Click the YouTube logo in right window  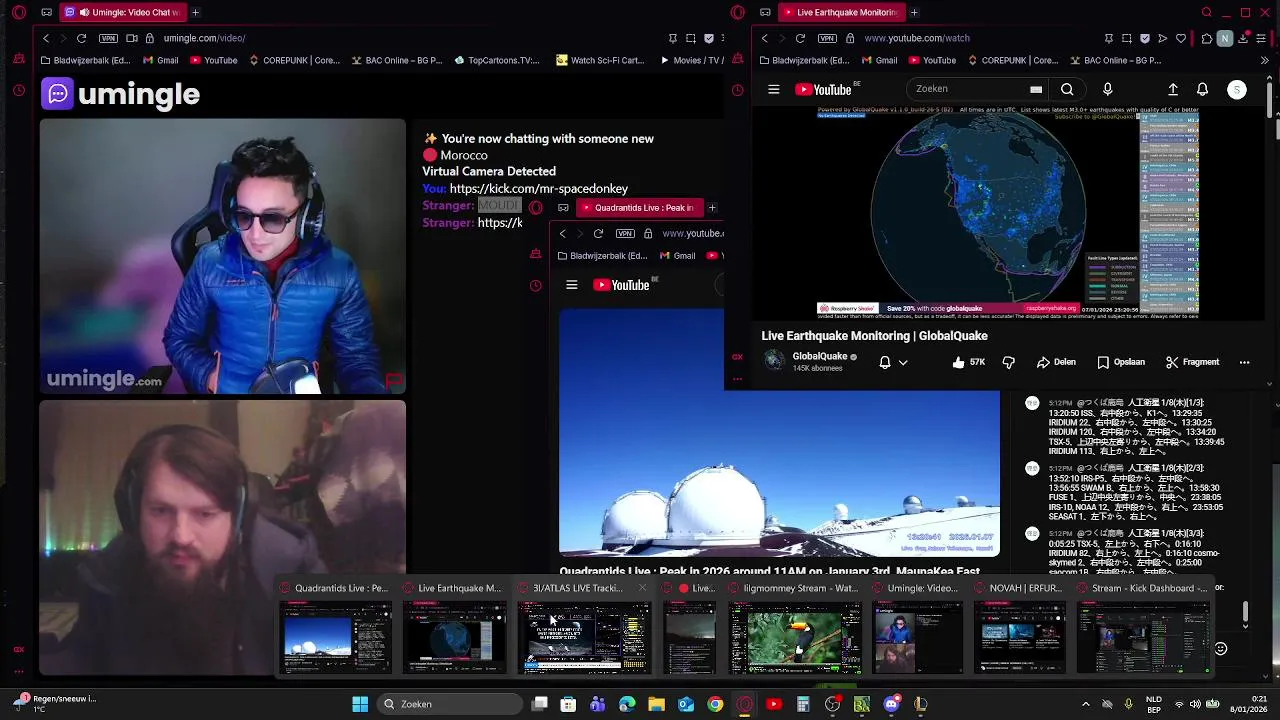[823, 89]
